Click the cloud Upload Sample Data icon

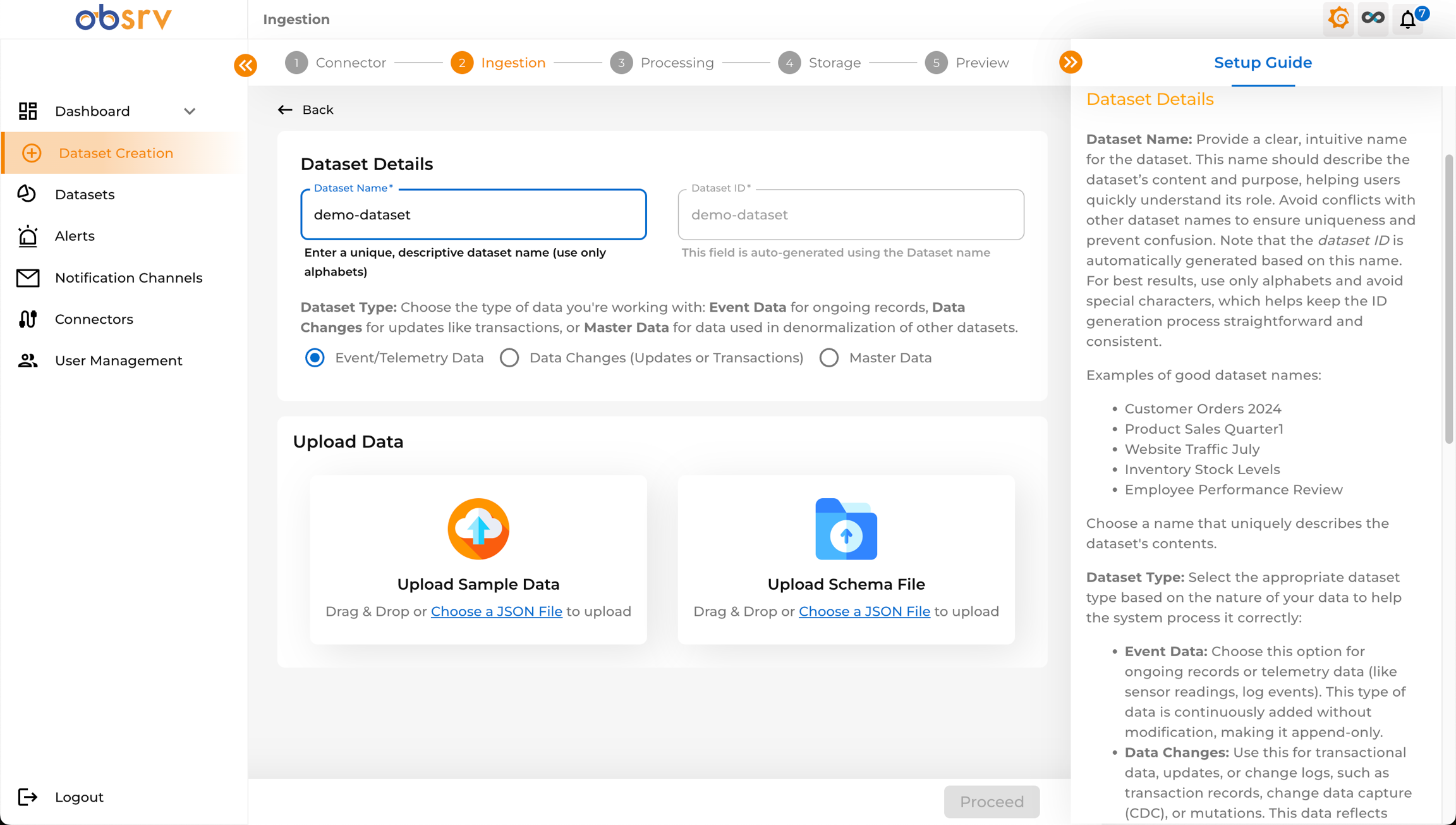478,529
